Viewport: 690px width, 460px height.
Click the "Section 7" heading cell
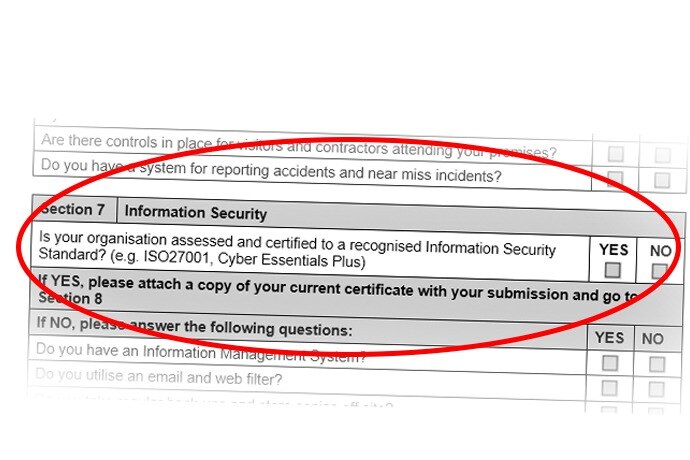click(73, 210)
